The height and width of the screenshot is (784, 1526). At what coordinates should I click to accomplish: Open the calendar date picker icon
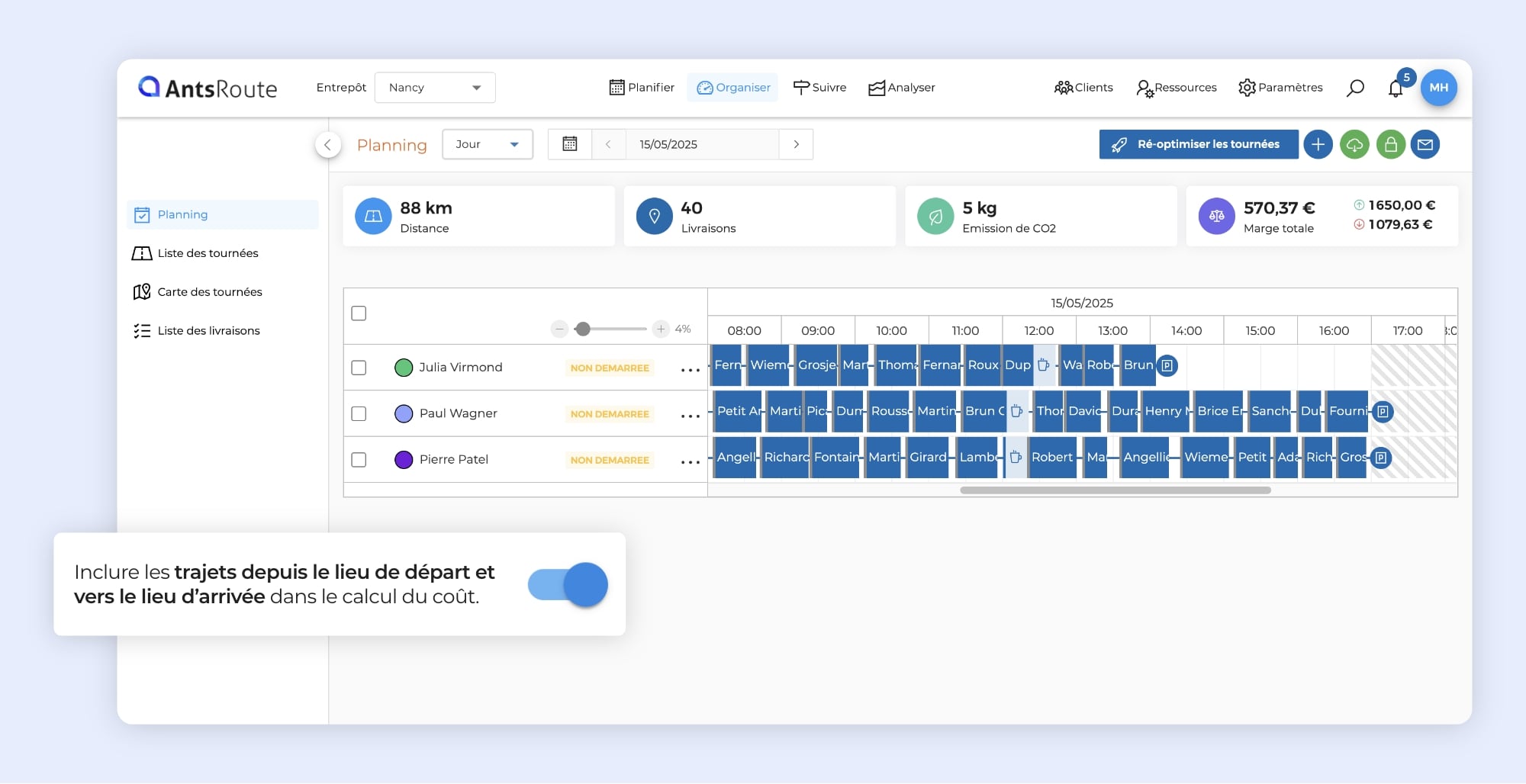570,144
